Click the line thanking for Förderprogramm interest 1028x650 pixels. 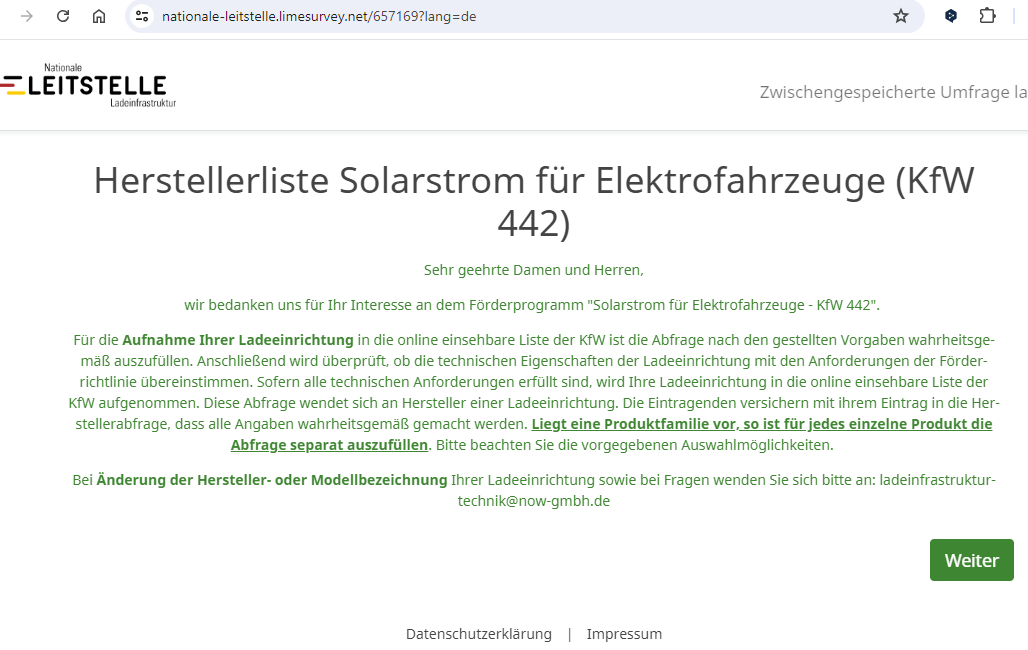532,305
